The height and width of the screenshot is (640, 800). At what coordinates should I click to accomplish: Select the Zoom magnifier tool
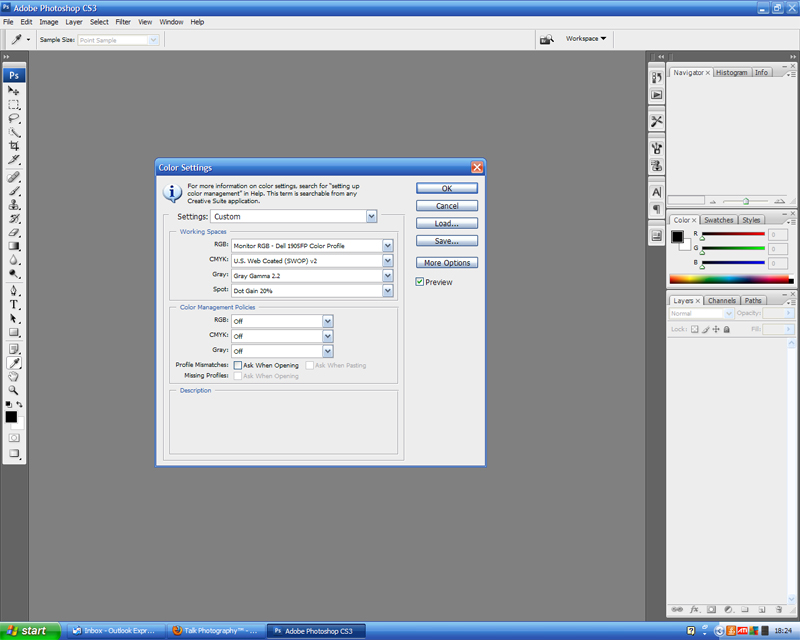pyautogui.click(x=14, y=390)
